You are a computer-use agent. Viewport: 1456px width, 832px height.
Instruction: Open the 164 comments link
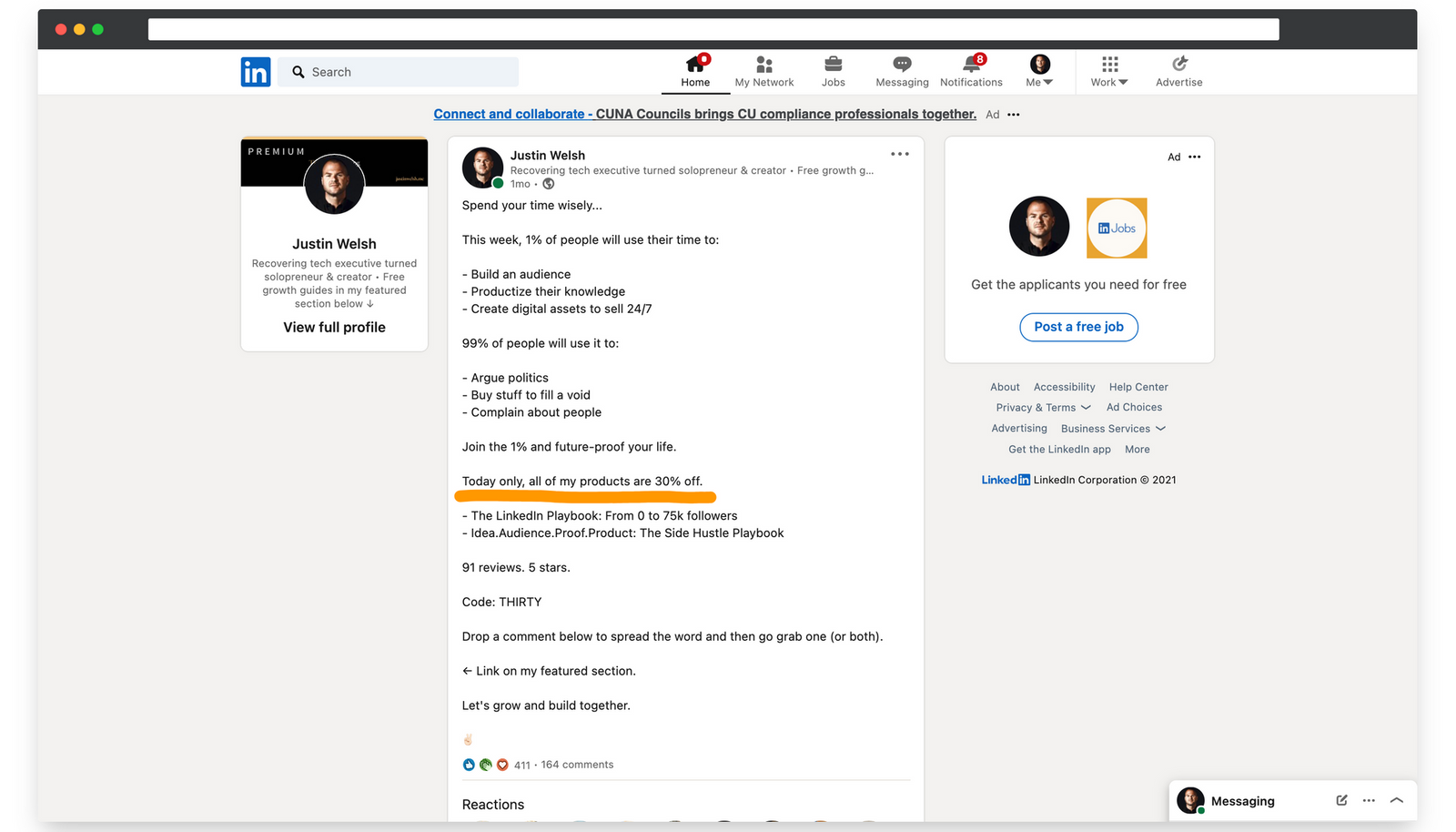point(577,765)
